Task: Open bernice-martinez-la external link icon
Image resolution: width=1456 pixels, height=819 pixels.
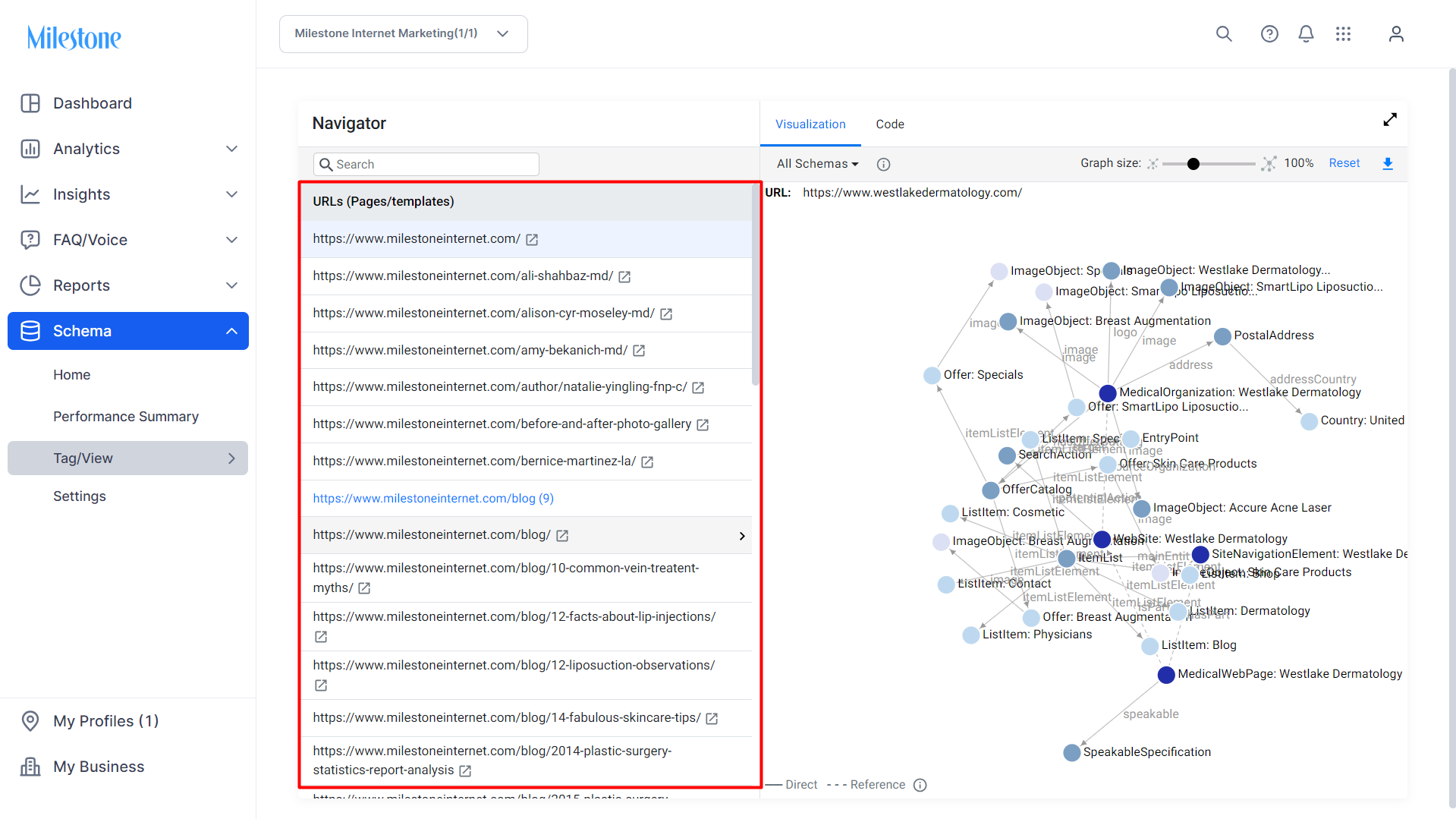Action: [647, 462]
